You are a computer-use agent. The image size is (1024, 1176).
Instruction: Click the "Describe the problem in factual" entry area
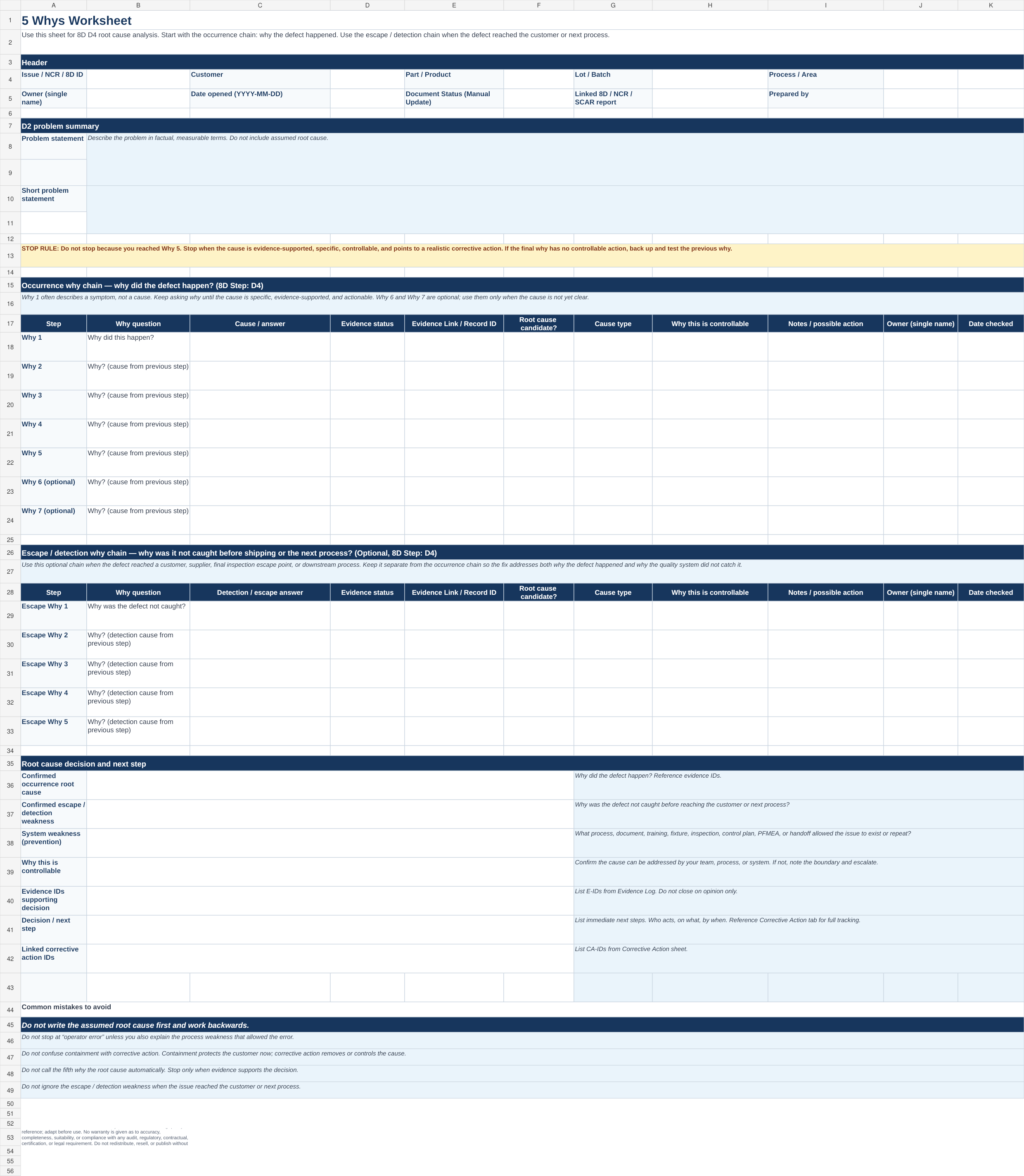tap(555, 159)
